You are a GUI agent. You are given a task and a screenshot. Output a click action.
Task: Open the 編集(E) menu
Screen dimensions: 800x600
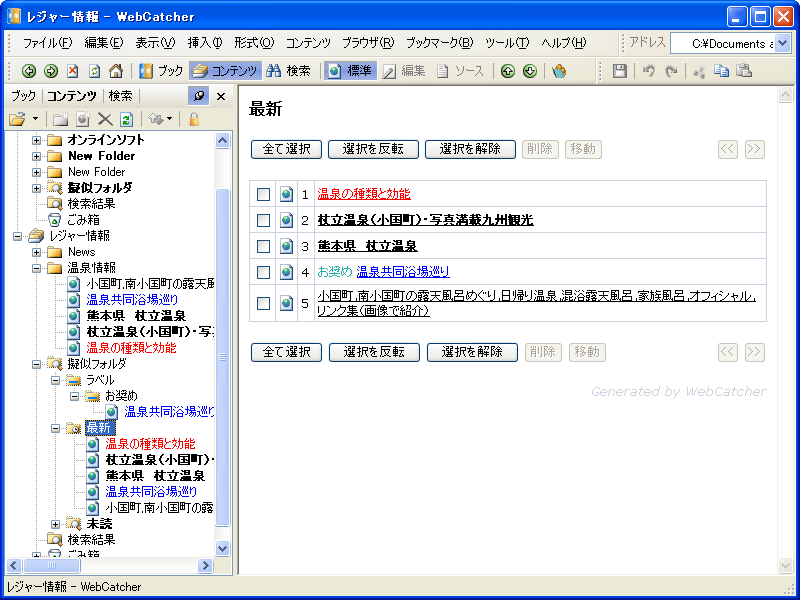104,43
